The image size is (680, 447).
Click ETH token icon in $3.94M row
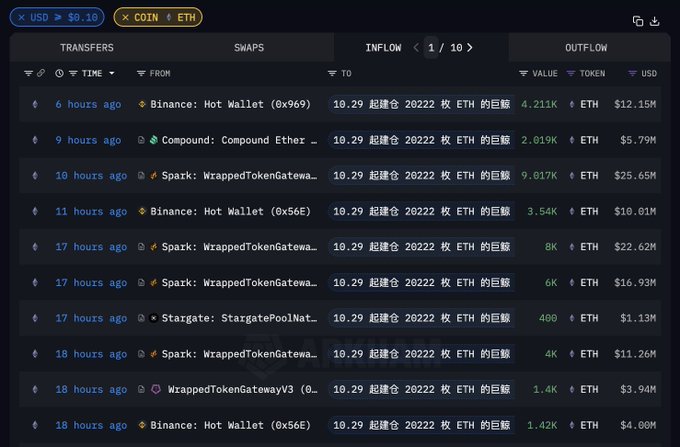click(x=572, y=389)
